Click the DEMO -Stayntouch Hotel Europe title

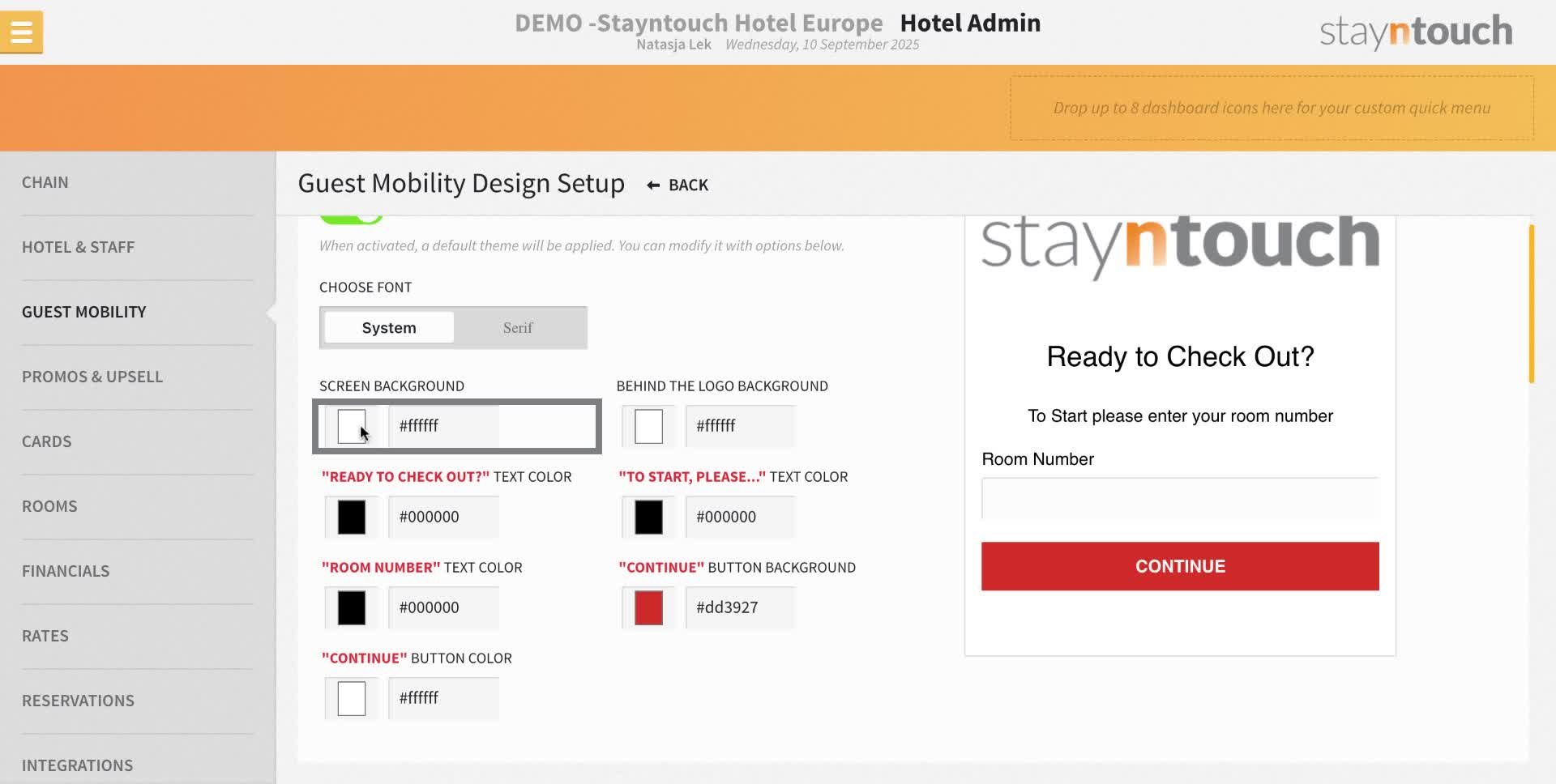point(699,23)
